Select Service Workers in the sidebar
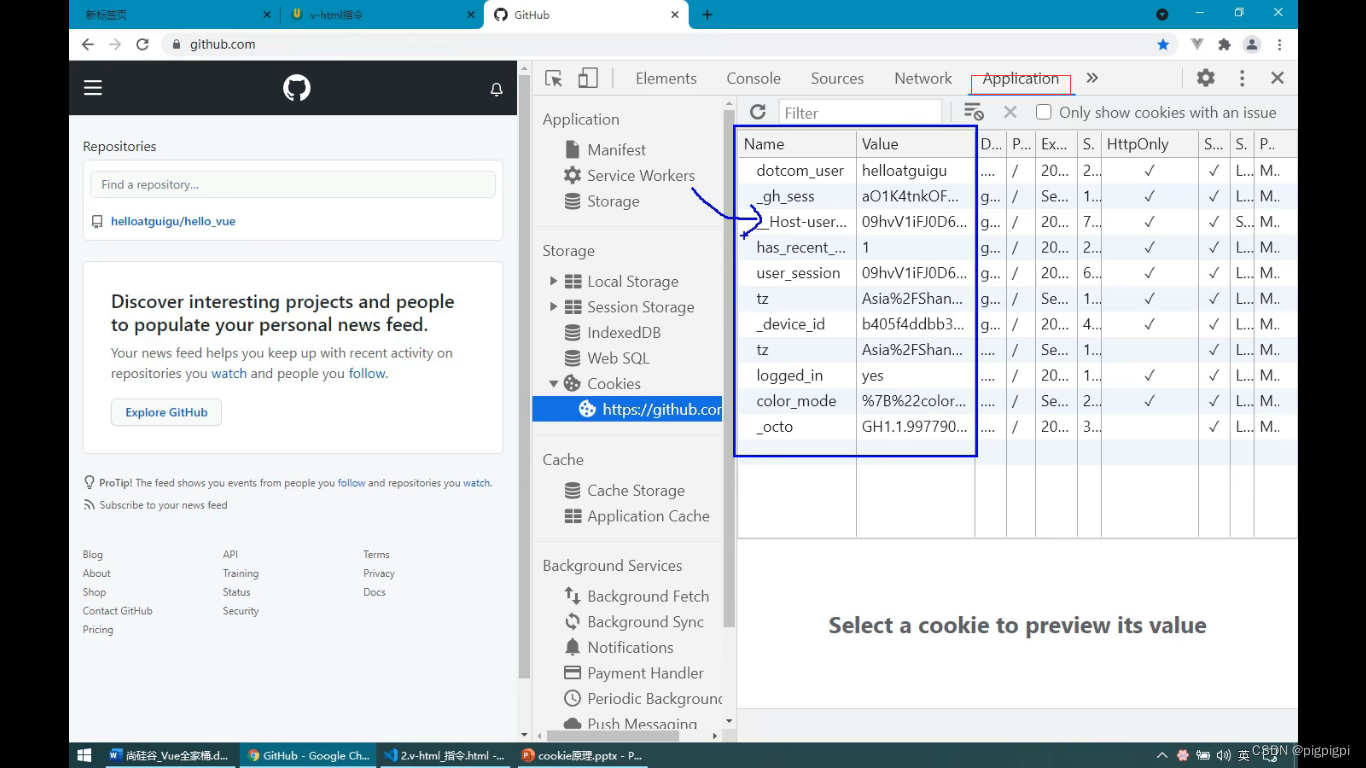 641,175
